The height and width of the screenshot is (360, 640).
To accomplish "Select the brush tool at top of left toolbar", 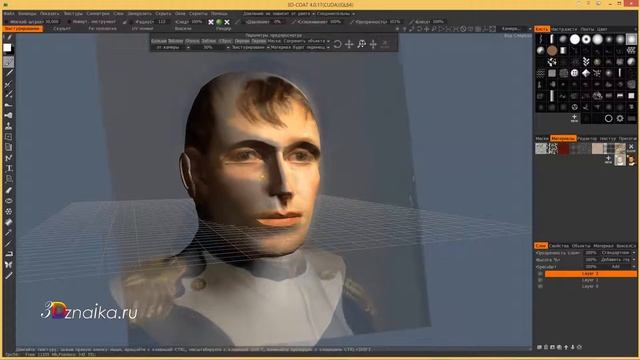I will pyautogui.click(x=9, y=37).
